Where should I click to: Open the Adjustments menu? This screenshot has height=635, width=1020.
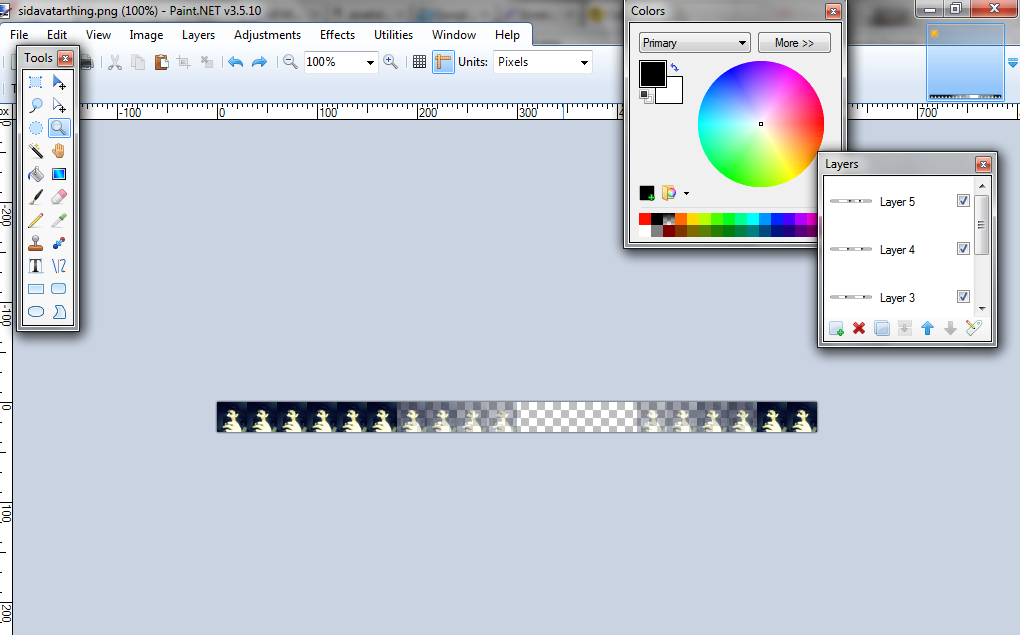267,35
